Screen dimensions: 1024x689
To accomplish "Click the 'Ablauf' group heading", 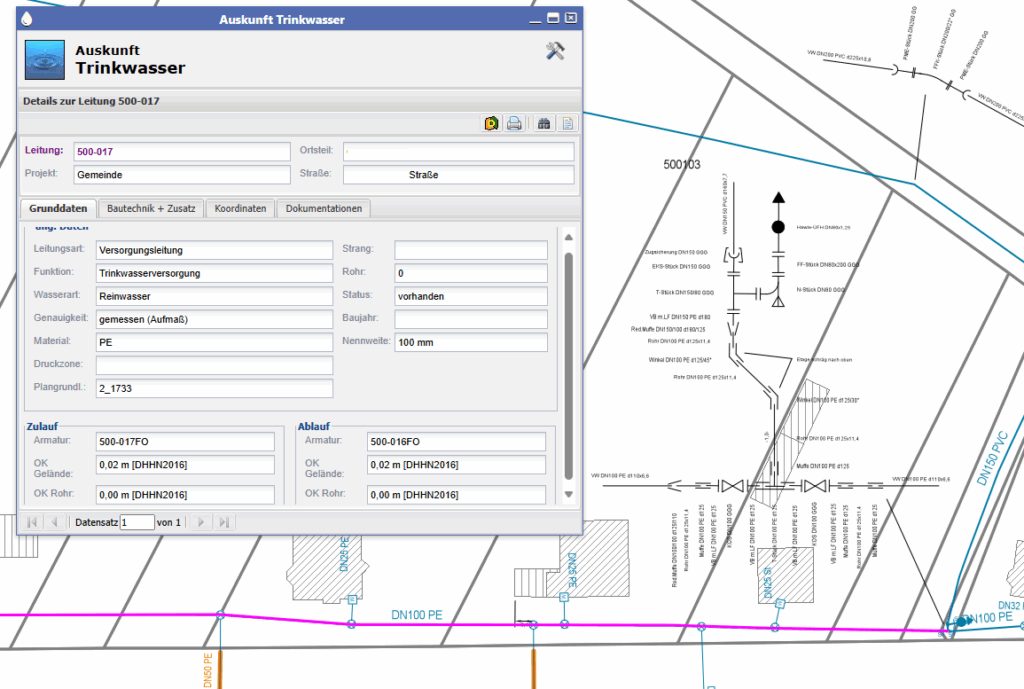I will click(x=314, y=426).
